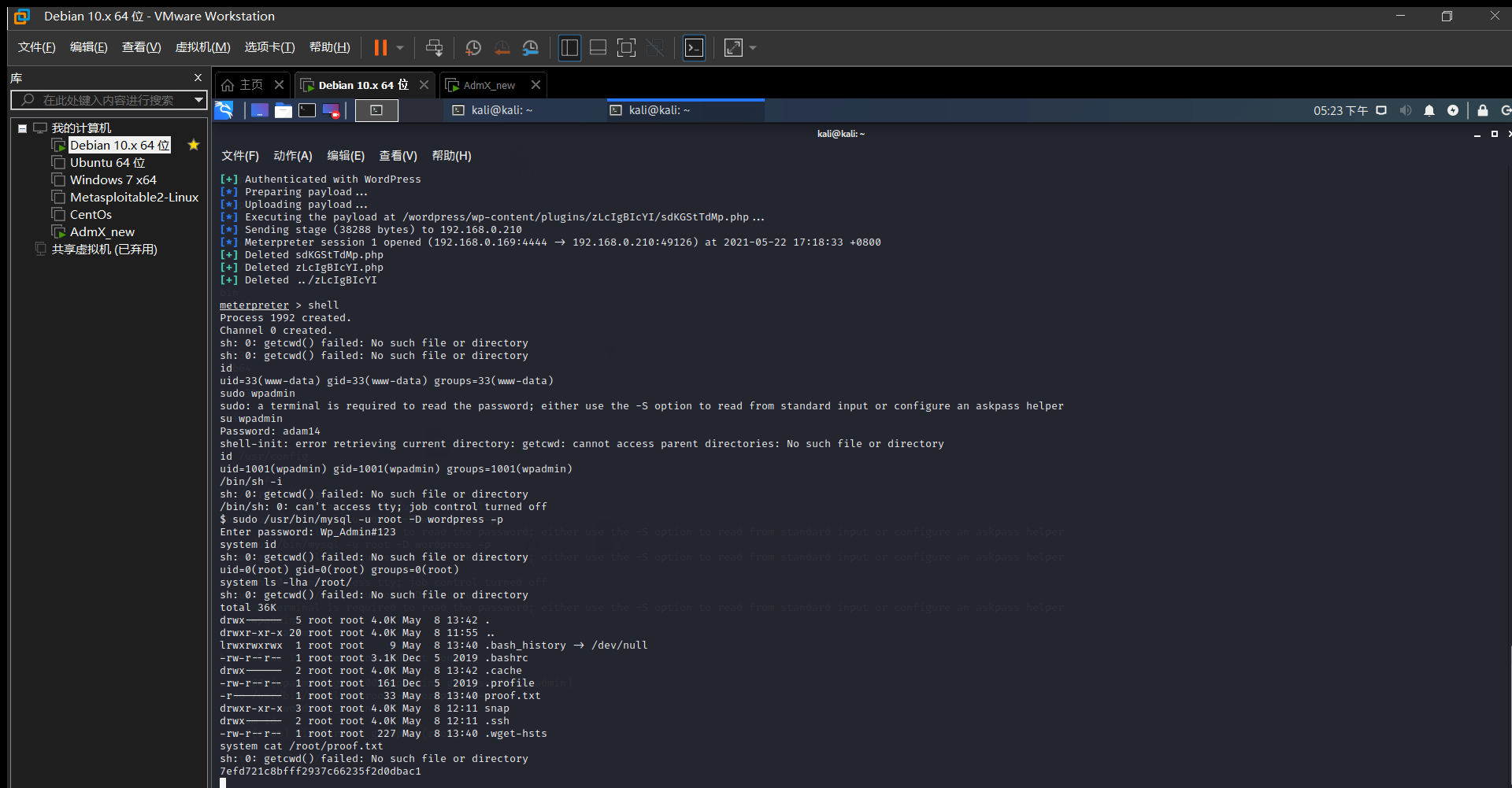The image size is (1512, 788).
Task: Open terminal 动作(A) menu
Action: tap(293, 156)
